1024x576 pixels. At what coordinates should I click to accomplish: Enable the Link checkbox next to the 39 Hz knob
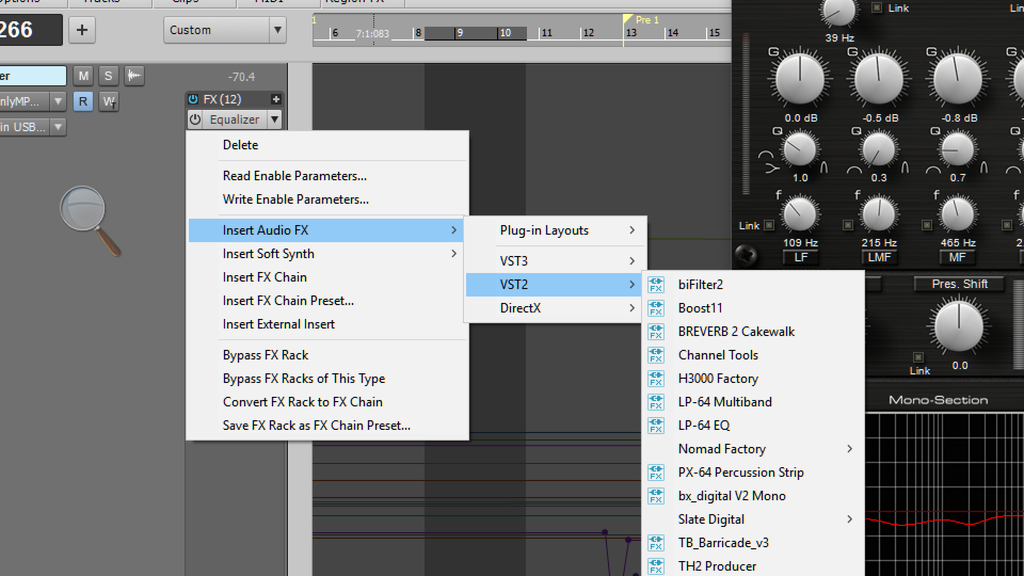877,9
